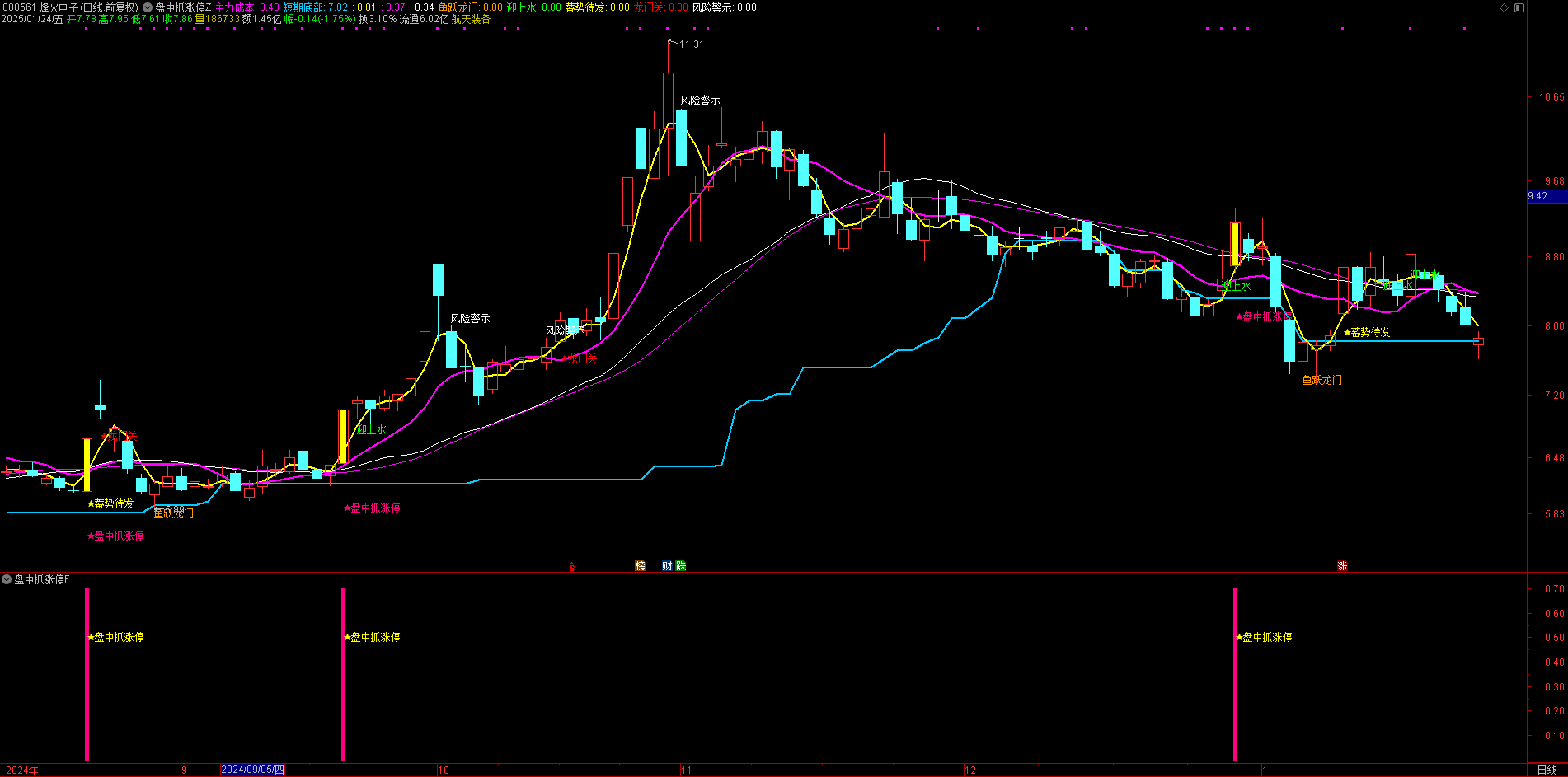Open the 榜 info marker icon
This screenshot has height=777, width=1568.
640,565
